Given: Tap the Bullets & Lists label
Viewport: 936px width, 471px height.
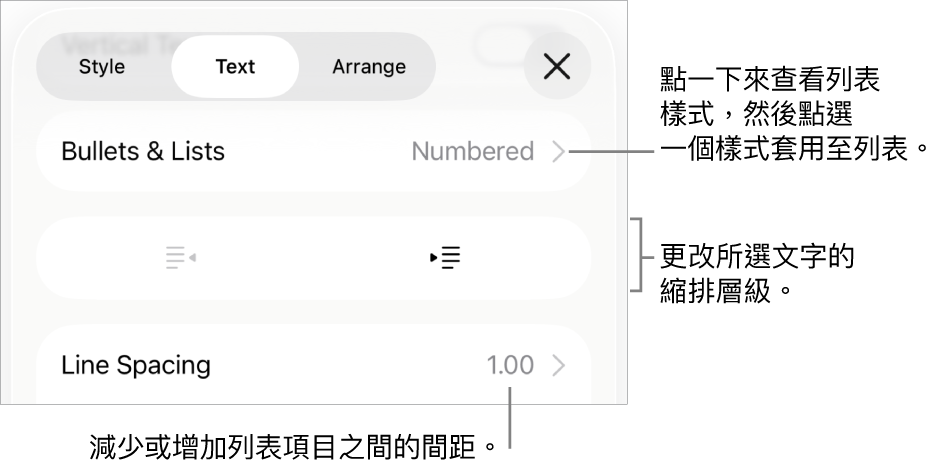Looking at the screenshot, I should tap(143, 152).
